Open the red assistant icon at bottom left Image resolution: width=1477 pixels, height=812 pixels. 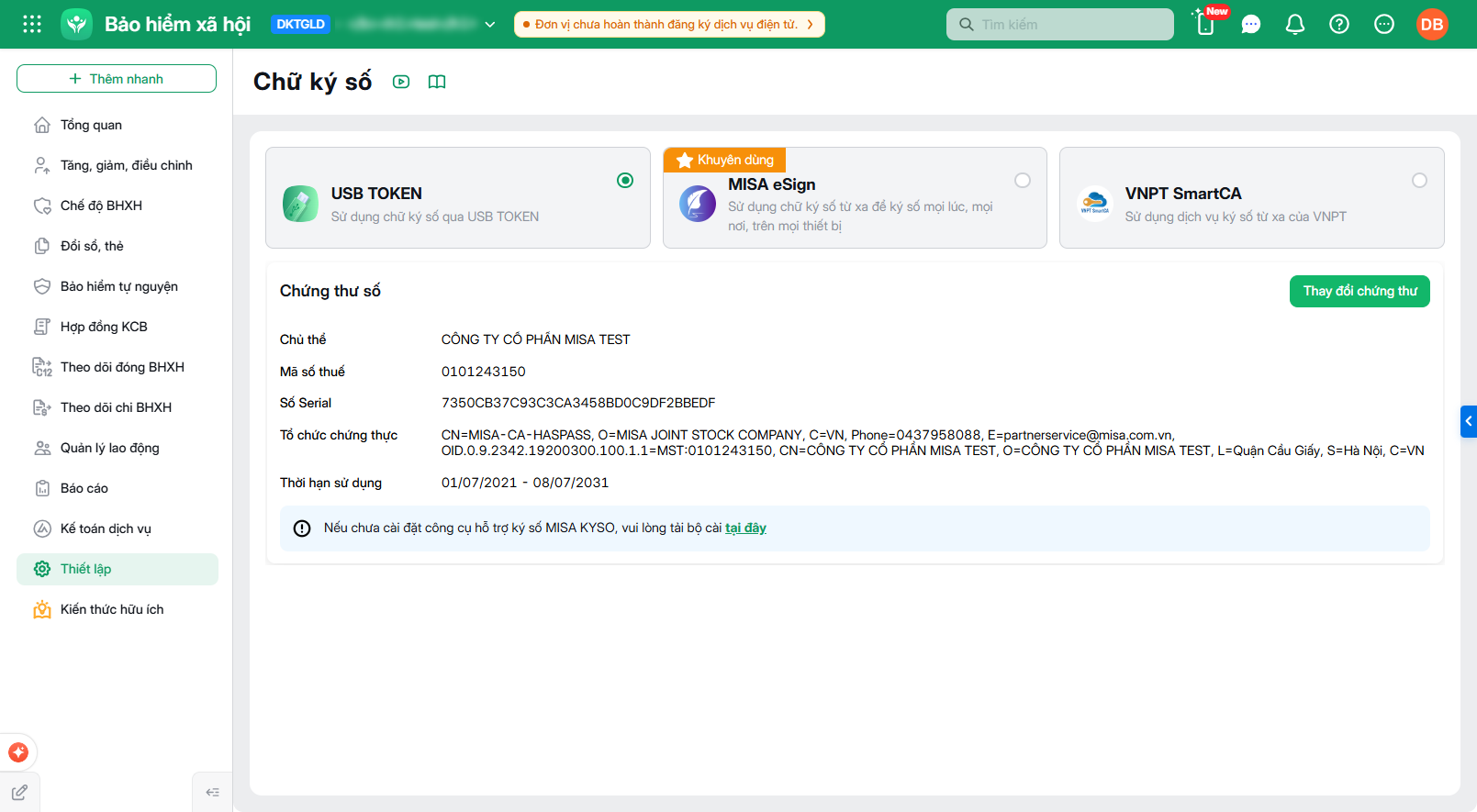(18, 752)
